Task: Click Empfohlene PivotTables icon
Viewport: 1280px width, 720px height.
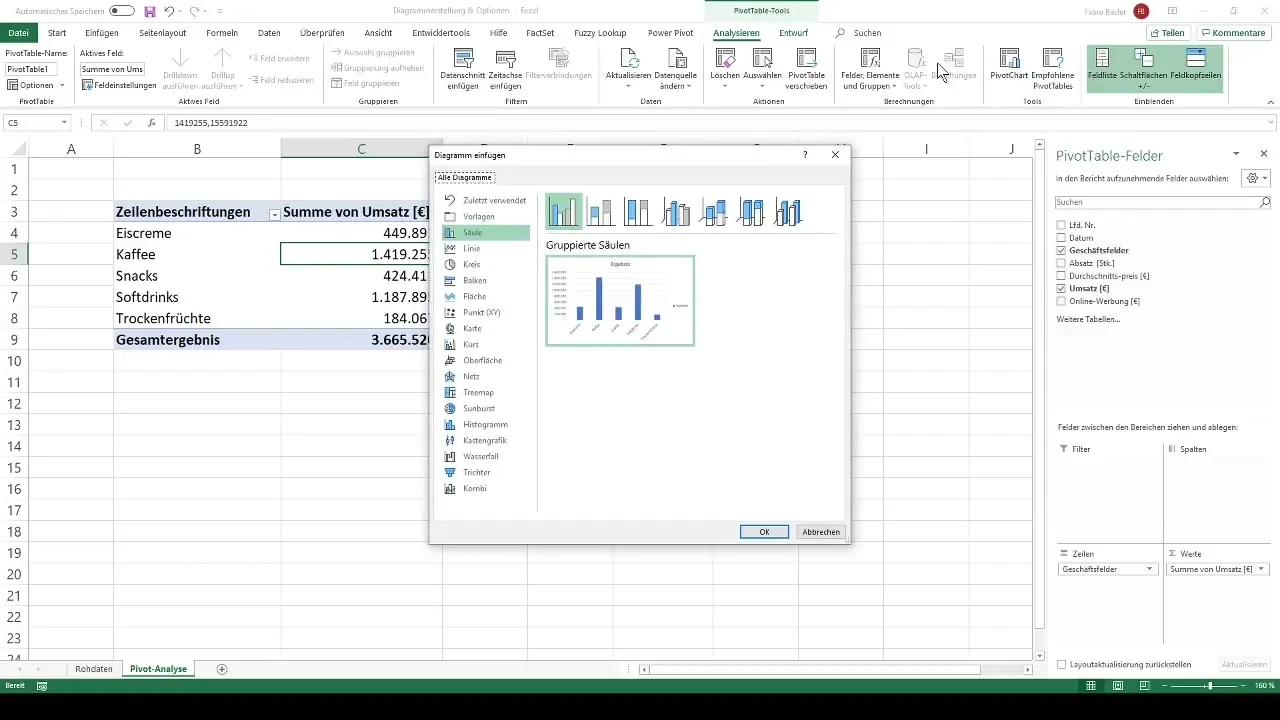Action: pyautogui.click(x=1052, y=69)
